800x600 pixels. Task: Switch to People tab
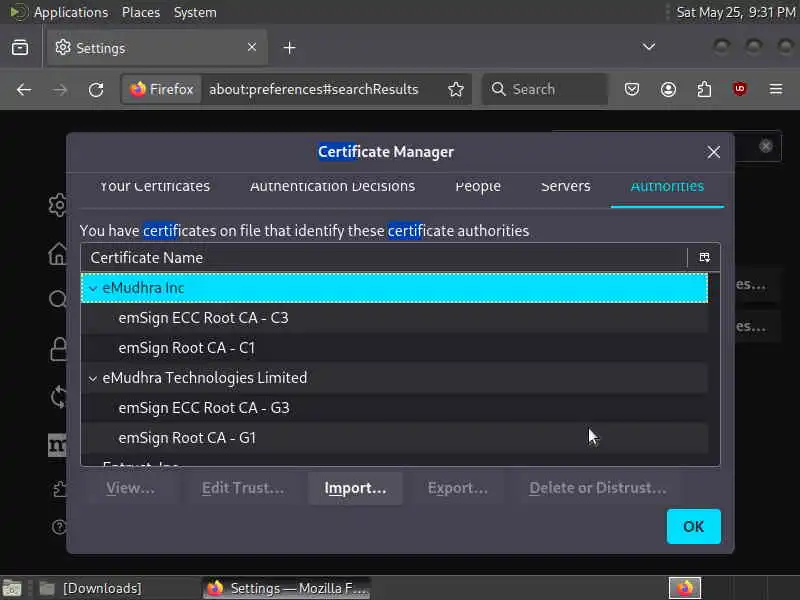tap(478, 187)
